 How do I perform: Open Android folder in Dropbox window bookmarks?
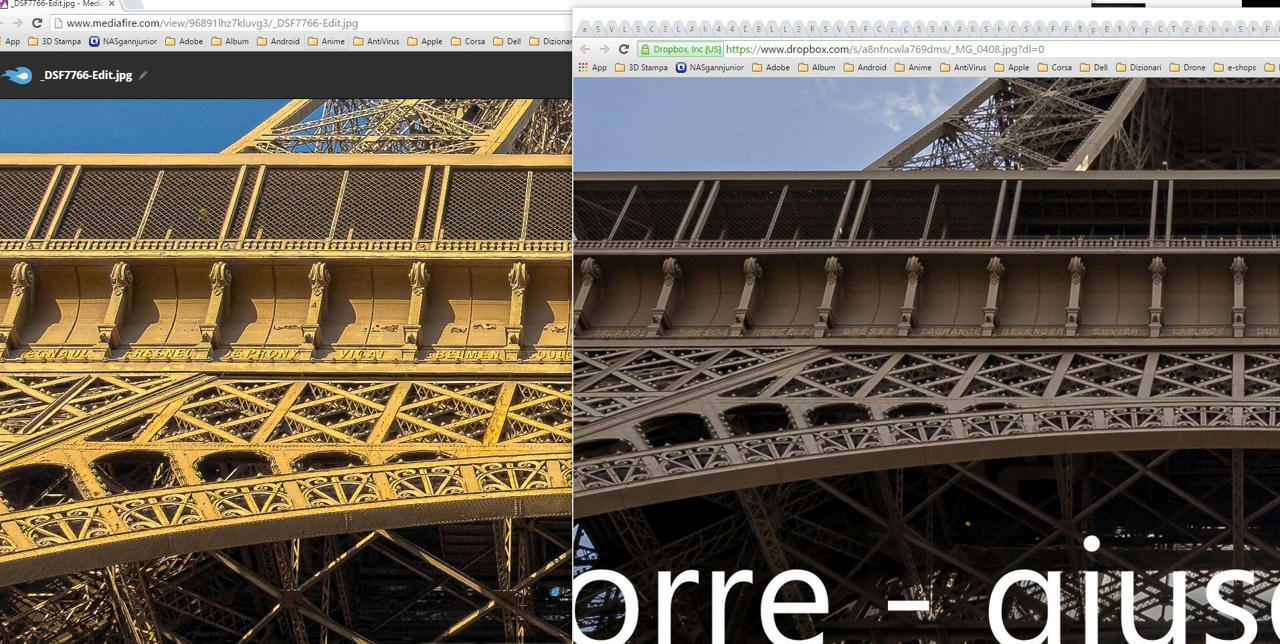tap(865, 67)
